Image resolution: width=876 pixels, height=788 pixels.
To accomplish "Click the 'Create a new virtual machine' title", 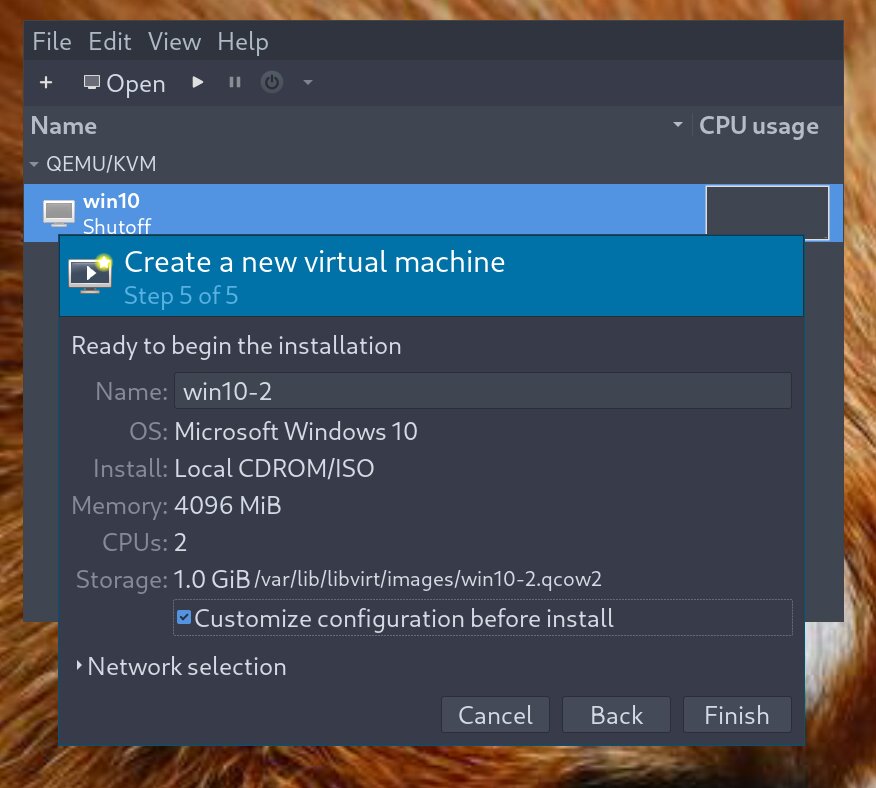I will point(315,262).
